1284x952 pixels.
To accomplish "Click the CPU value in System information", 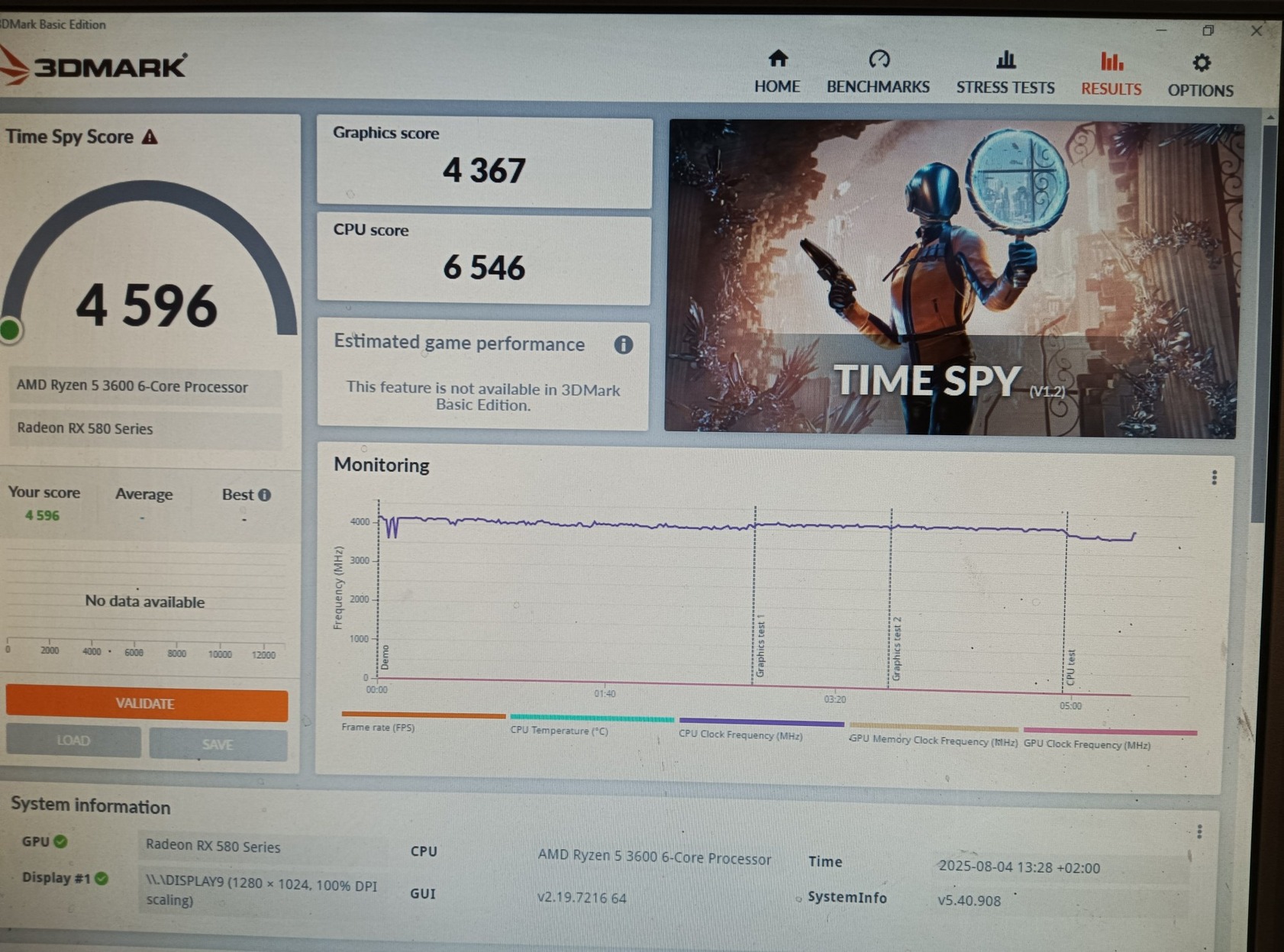I will tap(654, 857).
